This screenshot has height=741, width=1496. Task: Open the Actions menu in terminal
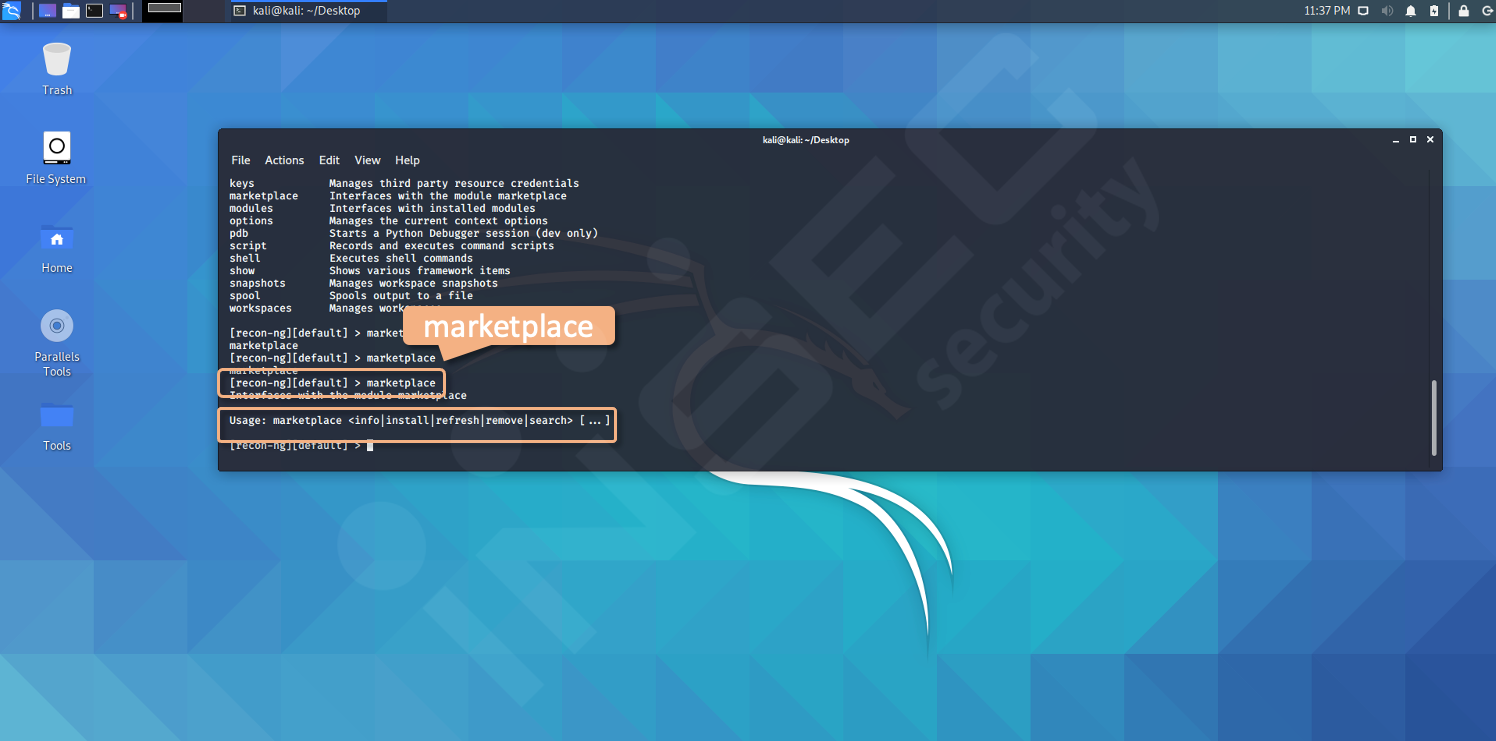click(284, 160)
